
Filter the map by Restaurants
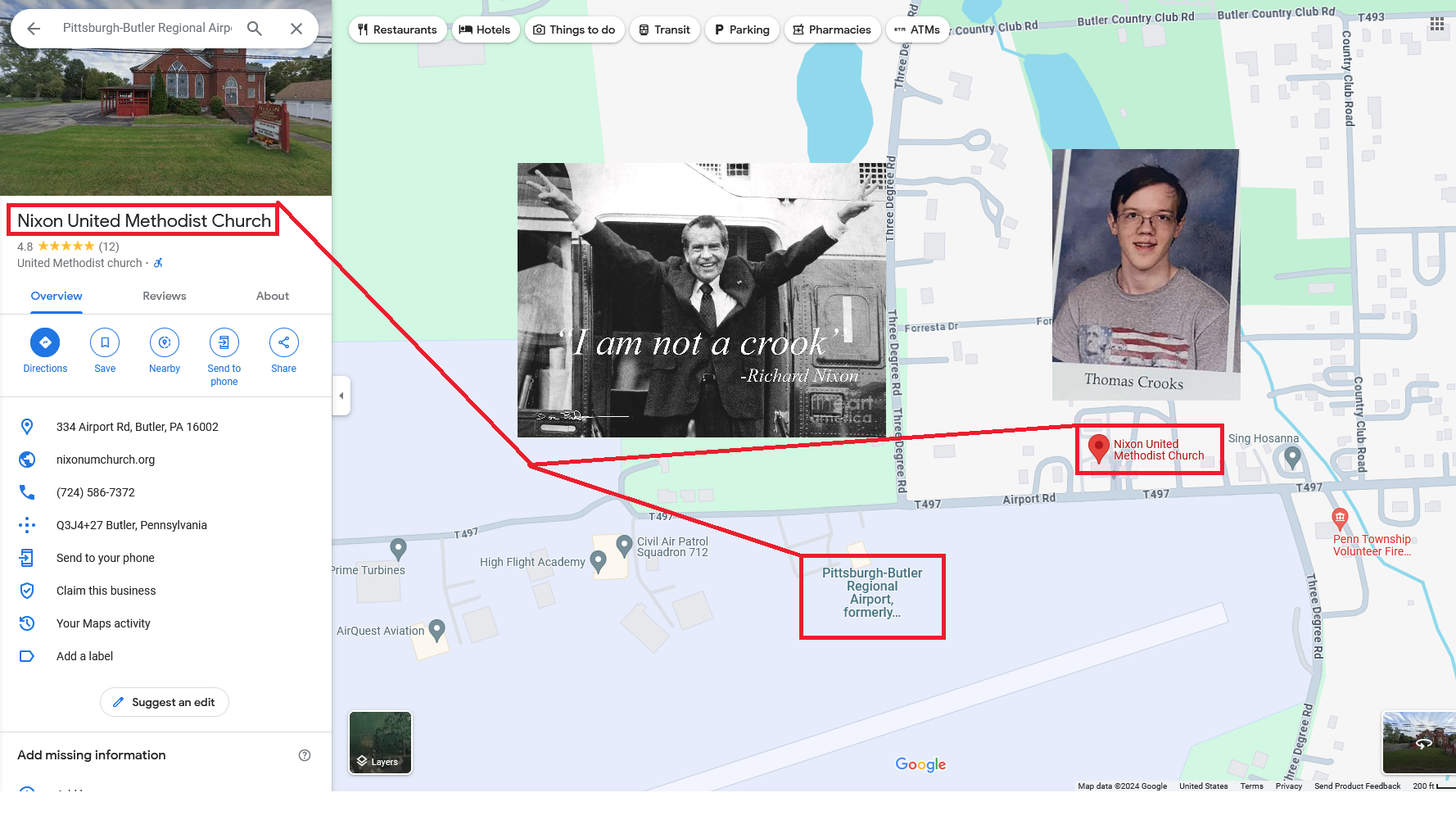pos(397,29)
